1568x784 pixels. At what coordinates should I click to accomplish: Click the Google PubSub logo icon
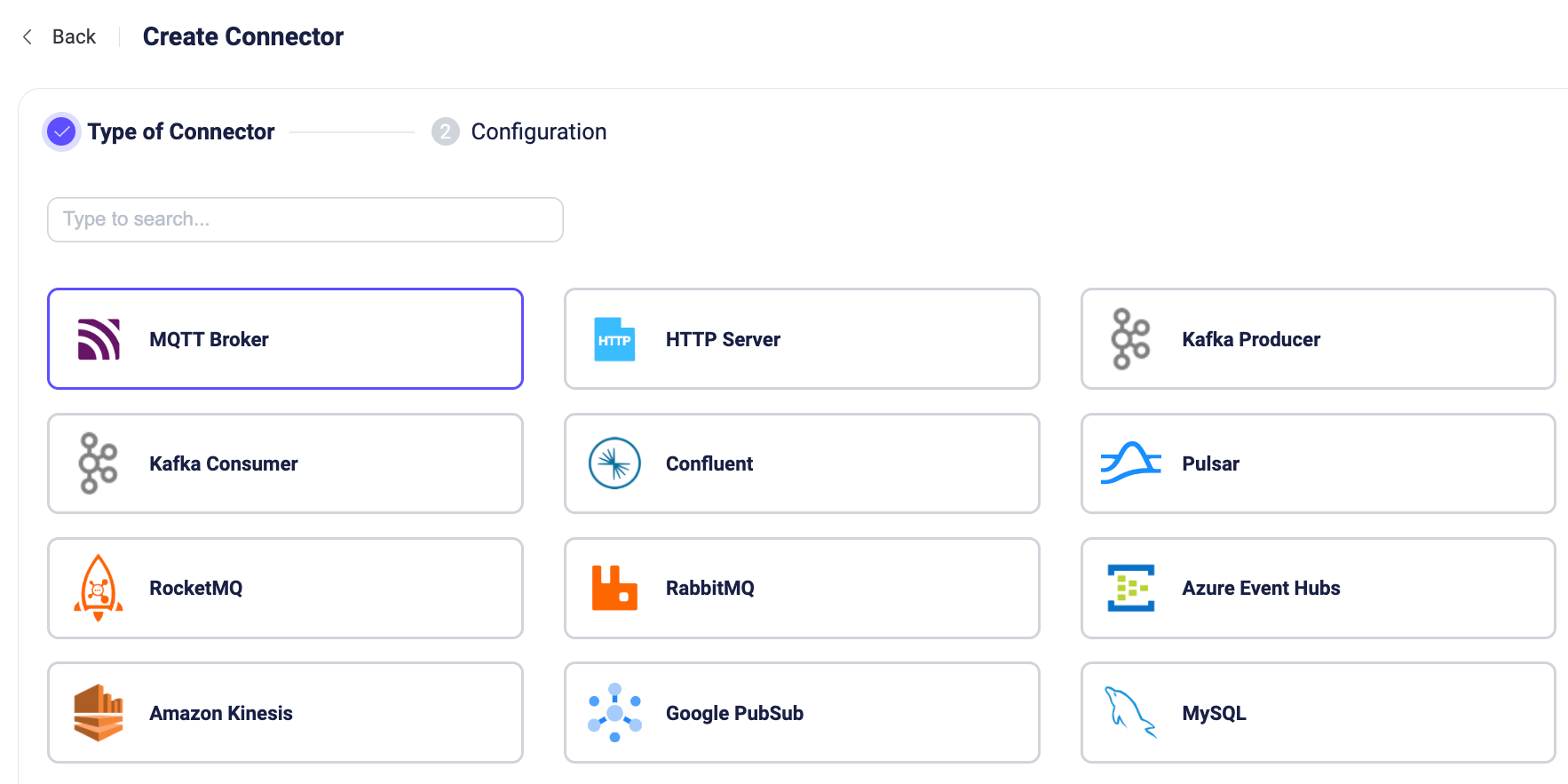click(614, 713)
